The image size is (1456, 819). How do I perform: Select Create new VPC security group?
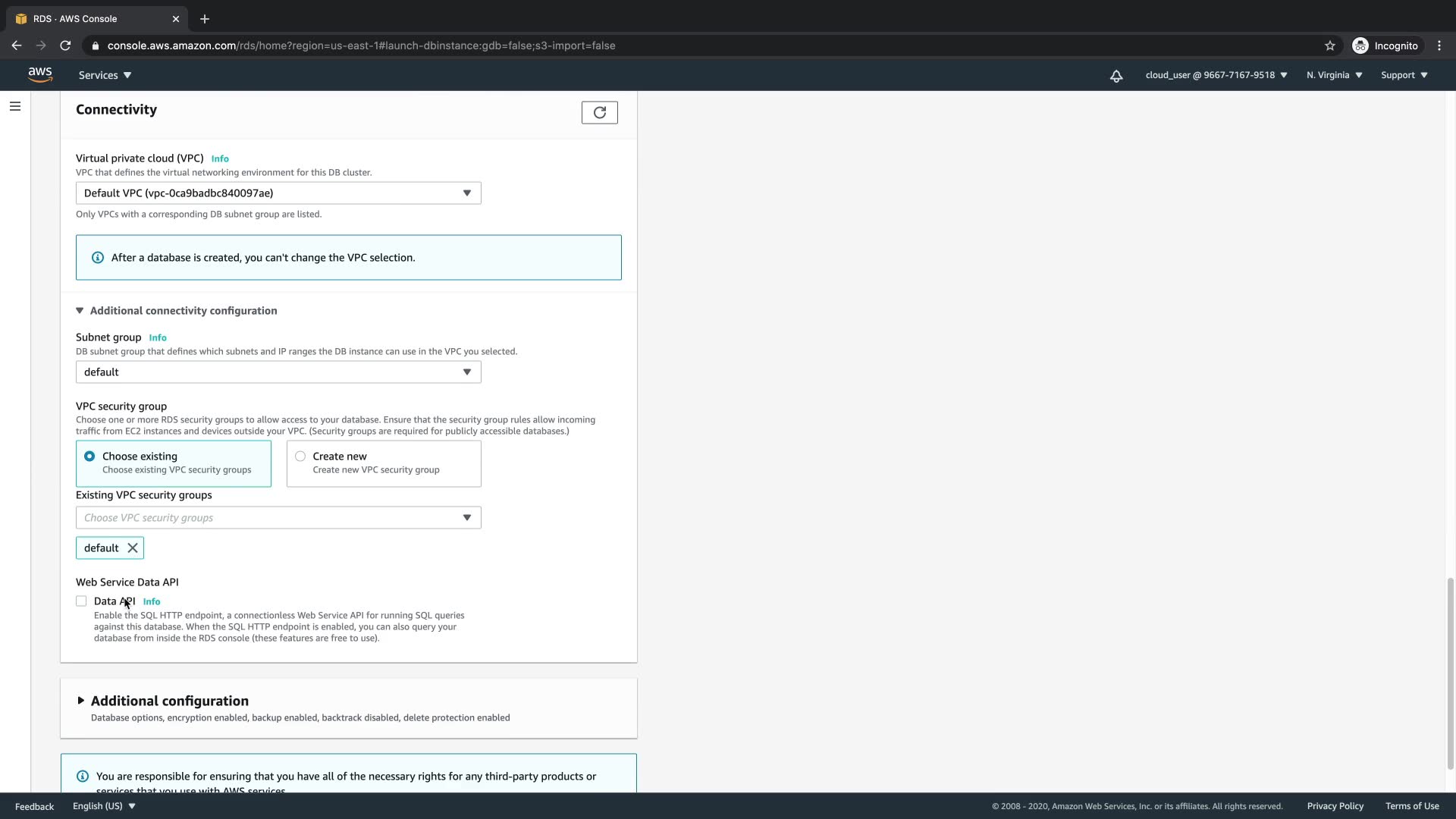tap(301, 456)
